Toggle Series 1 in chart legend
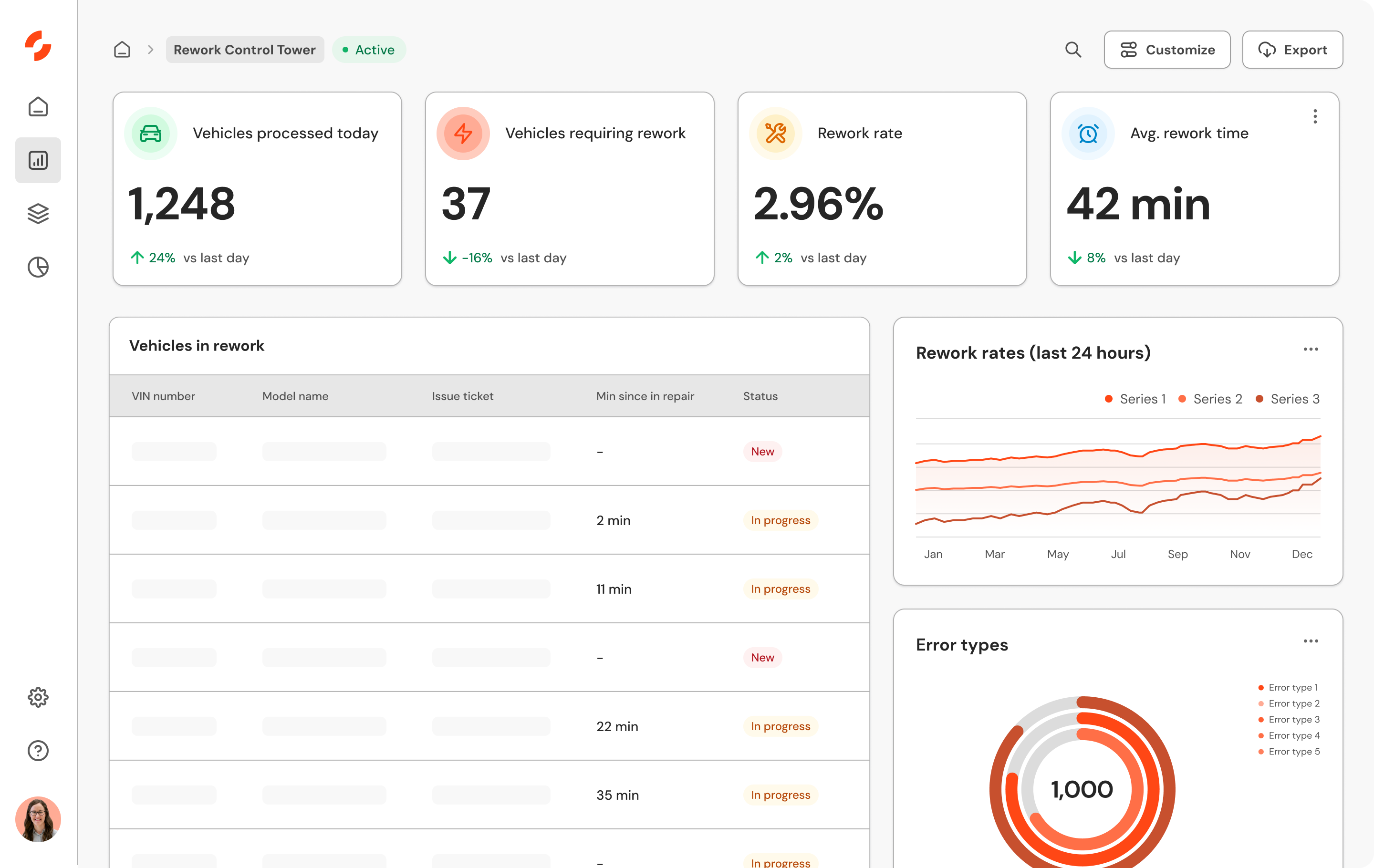The height and width of the screenshot is (868, 1374). click(1135, 399)
